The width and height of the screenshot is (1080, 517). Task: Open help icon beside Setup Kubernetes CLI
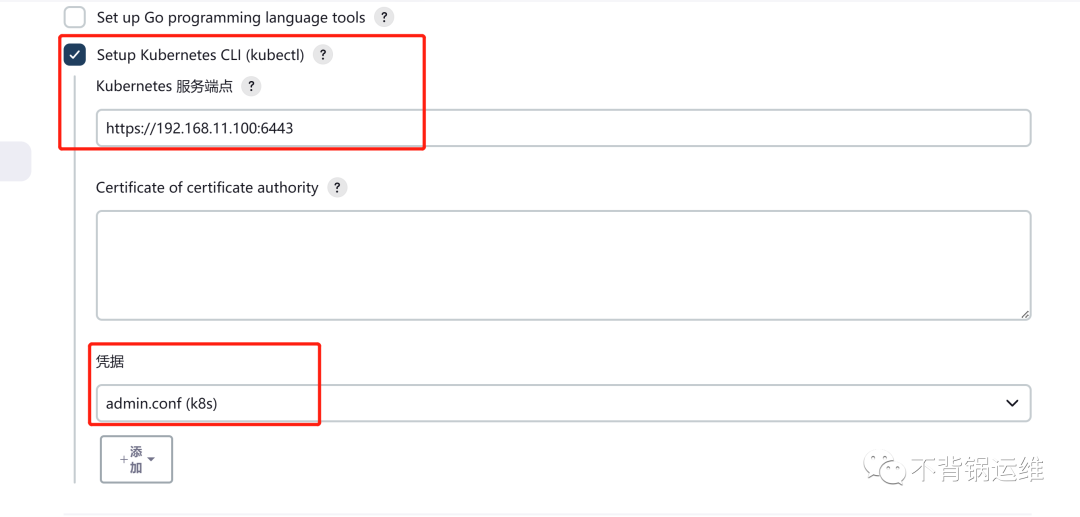click(x=322, y=55)
